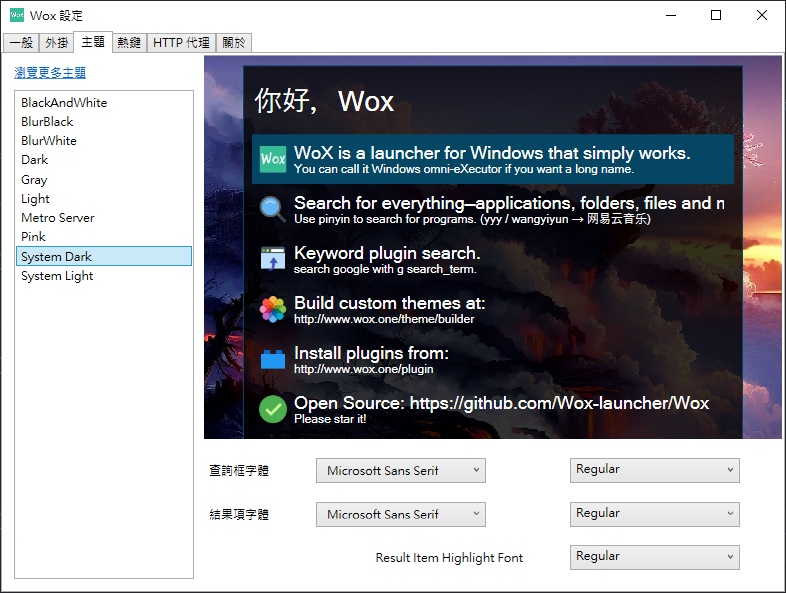Choose the BlurWhite theme
This screenshot has height=593, width=786.
tap(104, 141)
